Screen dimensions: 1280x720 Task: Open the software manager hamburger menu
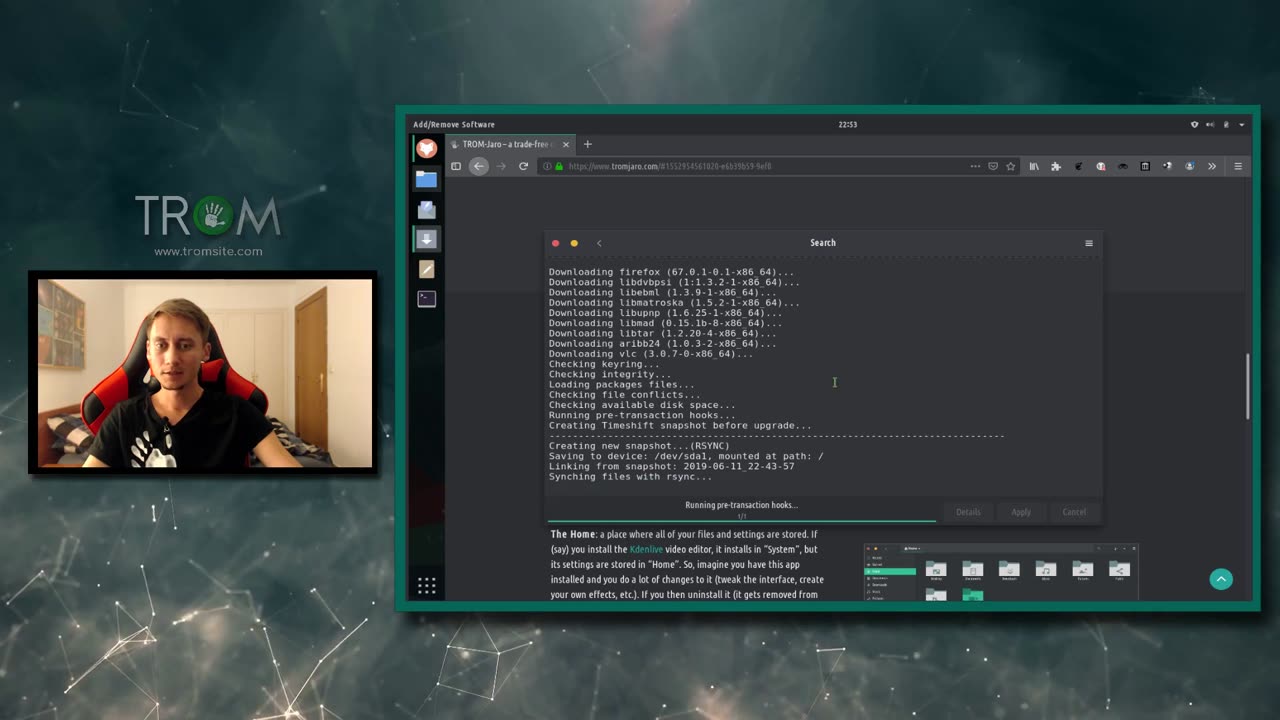[x=1089, y=243]
